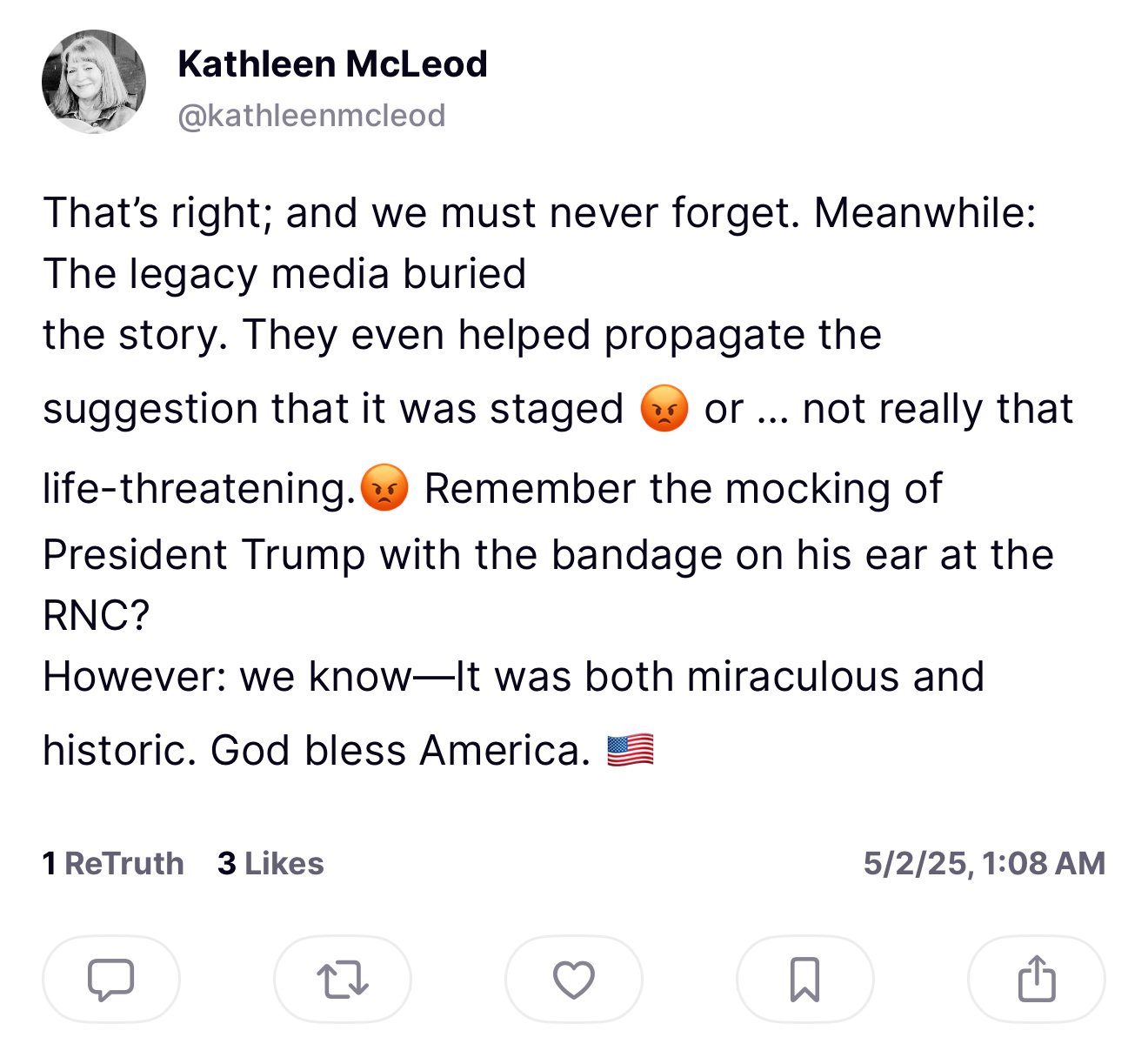The height and width of the screenshot is (1064, 1148).
Task: Bookmark this post
Action: (x=805, y=980)
